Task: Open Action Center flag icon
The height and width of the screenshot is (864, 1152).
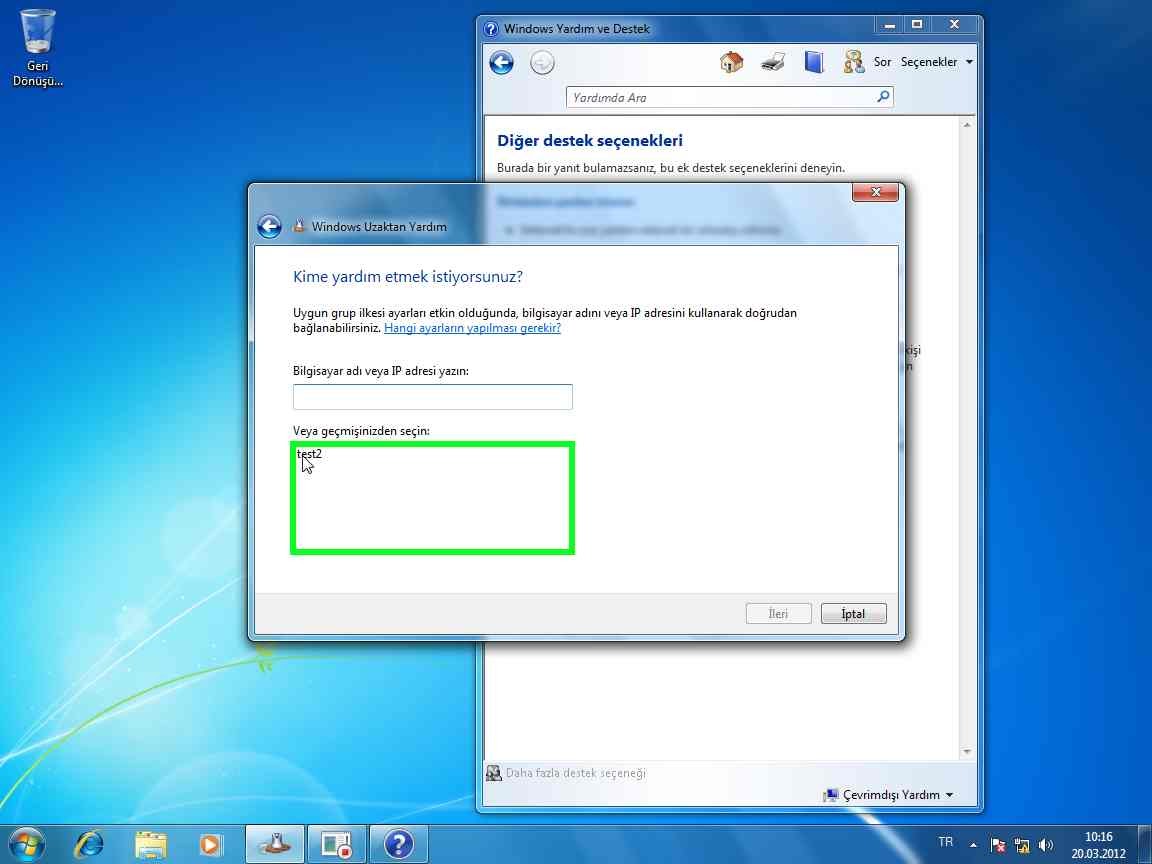Action: click(998, 845)
